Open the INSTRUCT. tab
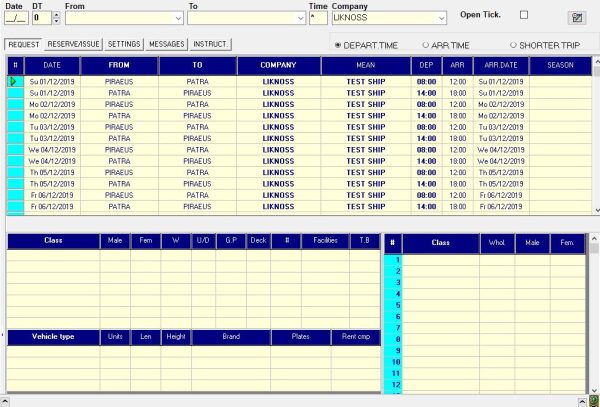Image resolution: width=600 pixels, height=407 pixels. point(211,45)
